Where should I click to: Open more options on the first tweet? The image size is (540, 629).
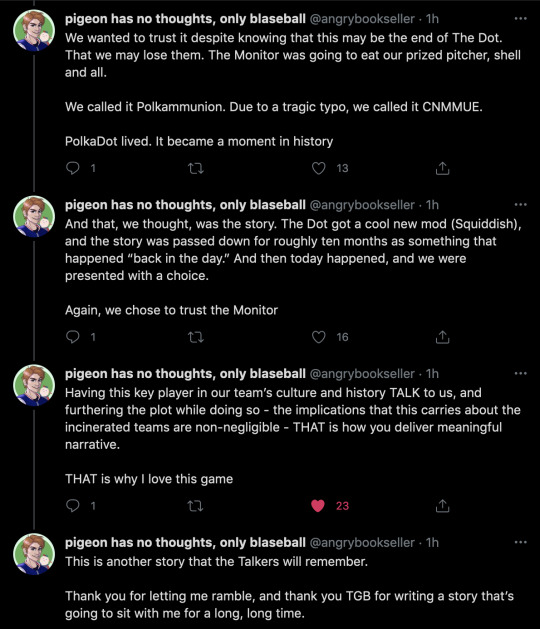(520, 18)
